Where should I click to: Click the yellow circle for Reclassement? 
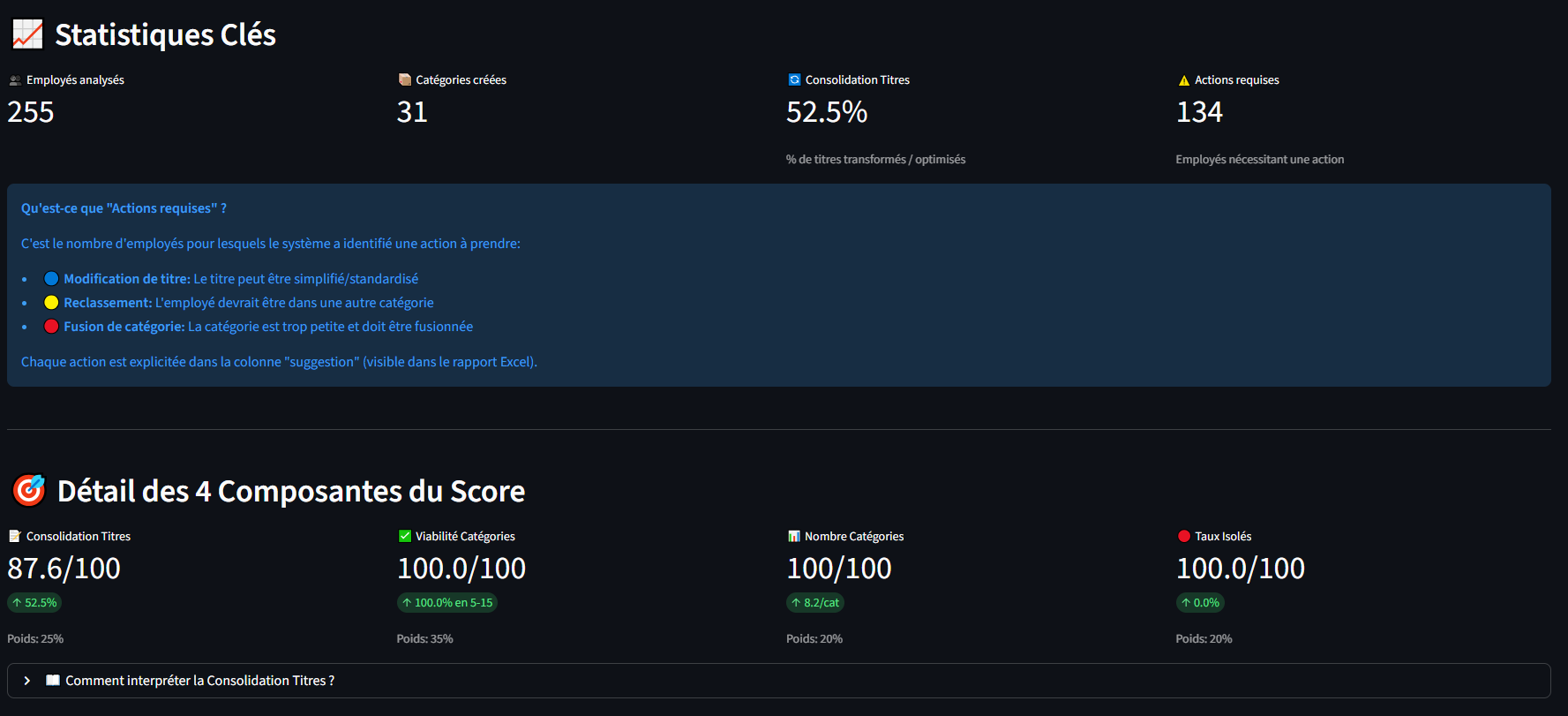(51, 303)
